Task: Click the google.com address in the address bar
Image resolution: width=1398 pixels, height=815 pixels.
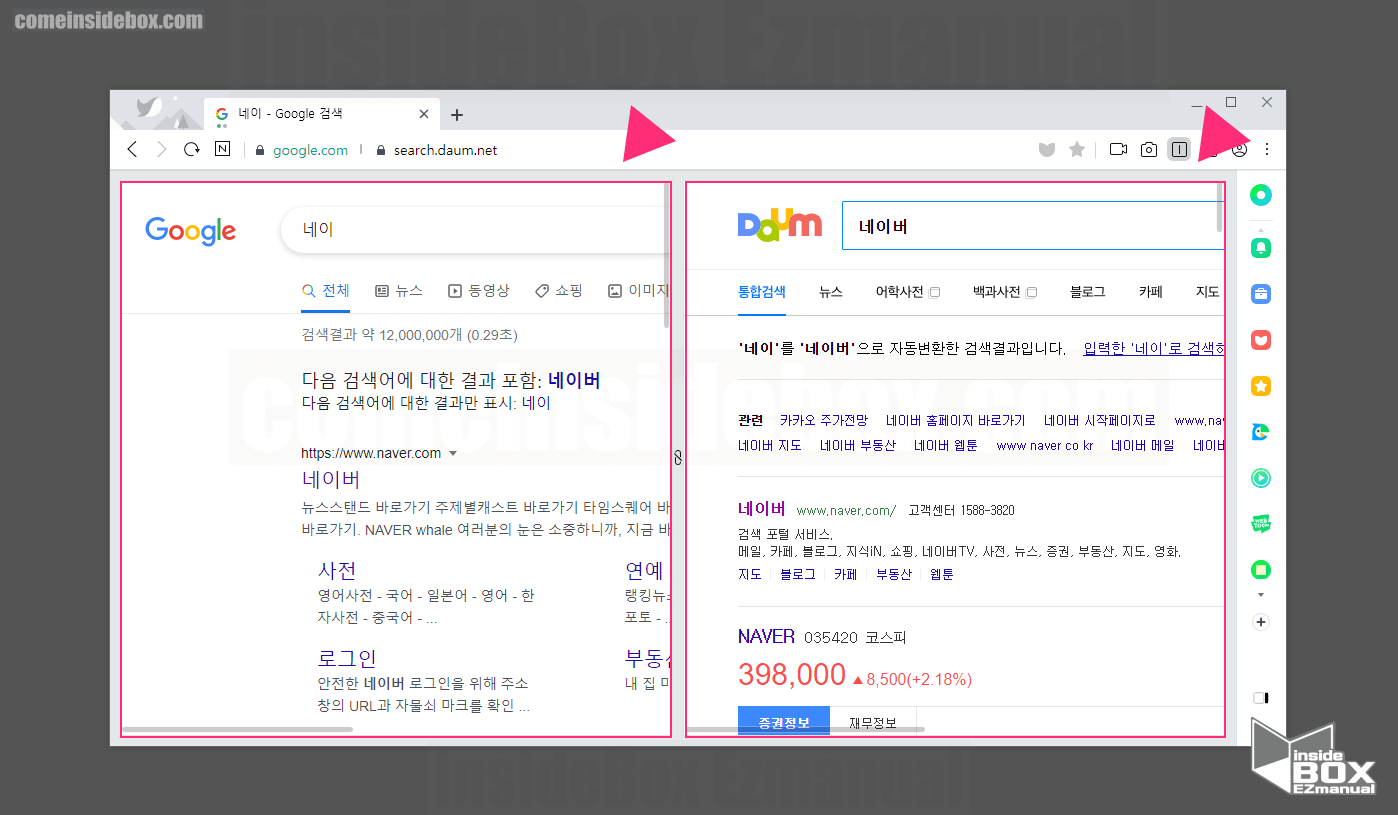Action: [x=310, y=150]
